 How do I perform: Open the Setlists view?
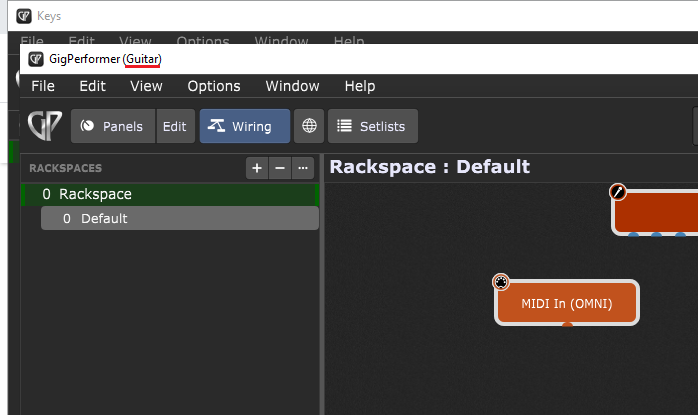pos(373,126)
